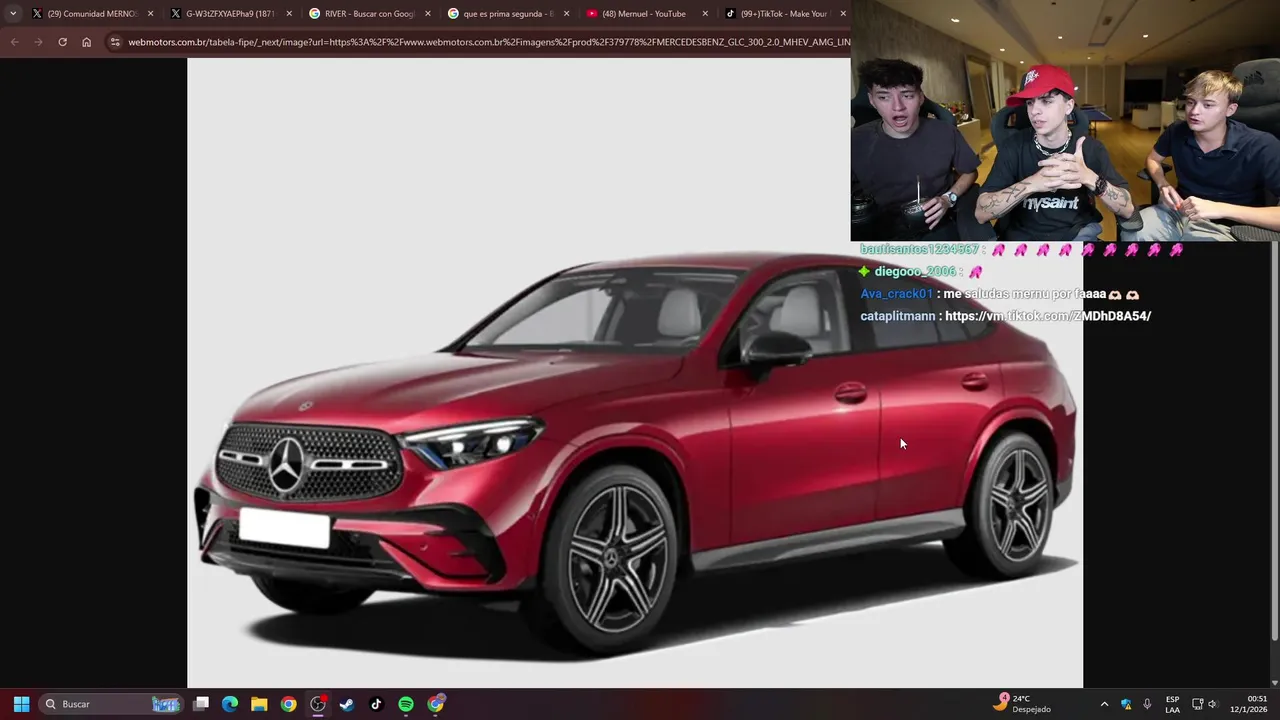The height and width of the screenshot is (720, 1280).
Task: Close the G-W3tZFXYAEPha9 tab
Action: (289, 14)
